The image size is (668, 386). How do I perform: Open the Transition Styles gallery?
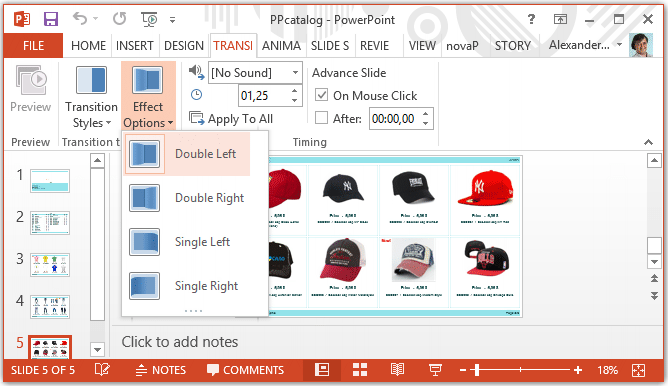[x=91, y=97]
